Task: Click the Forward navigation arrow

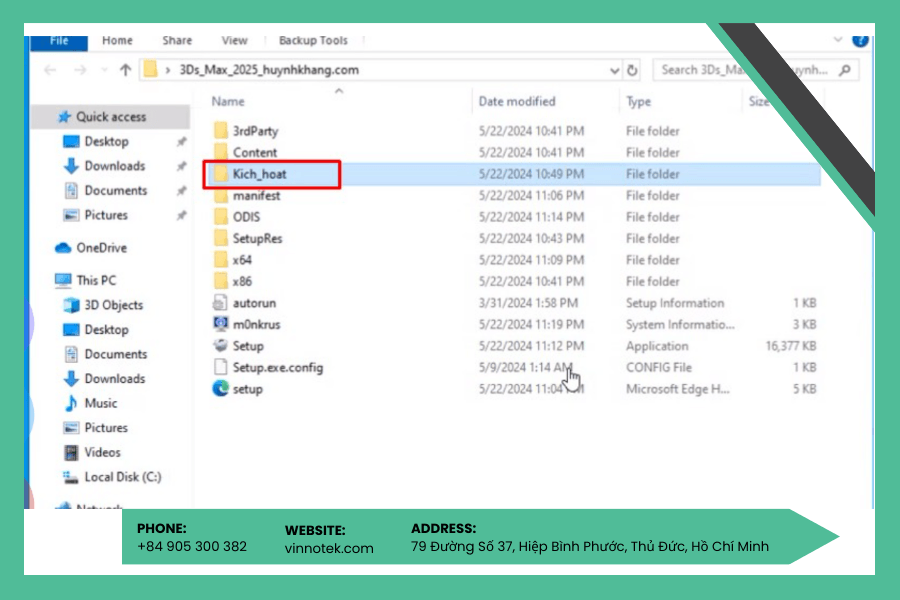Action: [x=80, y=70]
